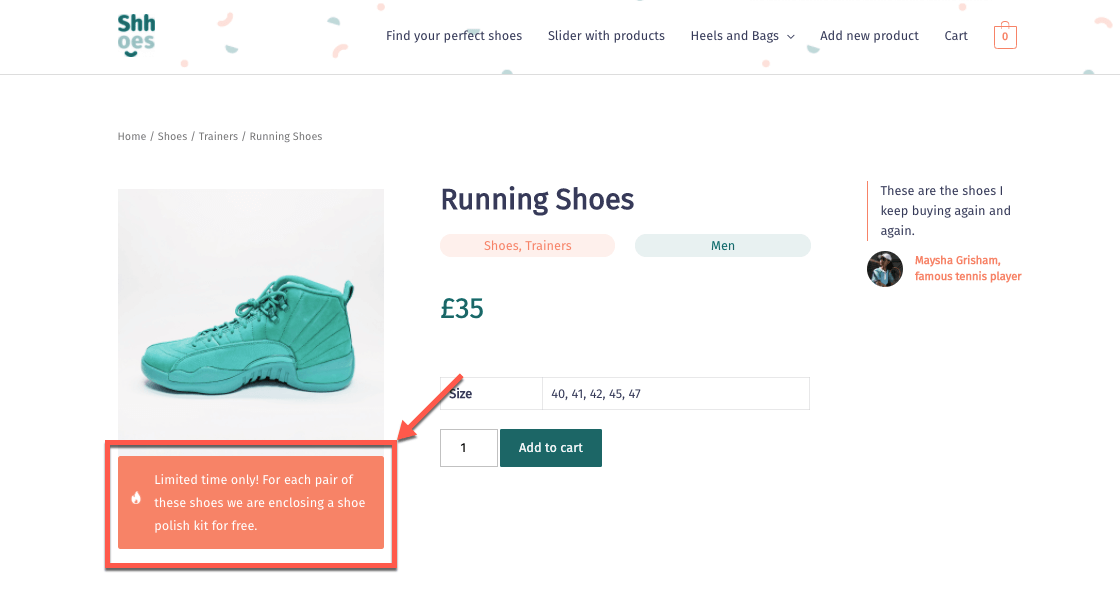
Task: Click Maysha Grisham, famous tennis player link
Action: click(x=968, y=269)
